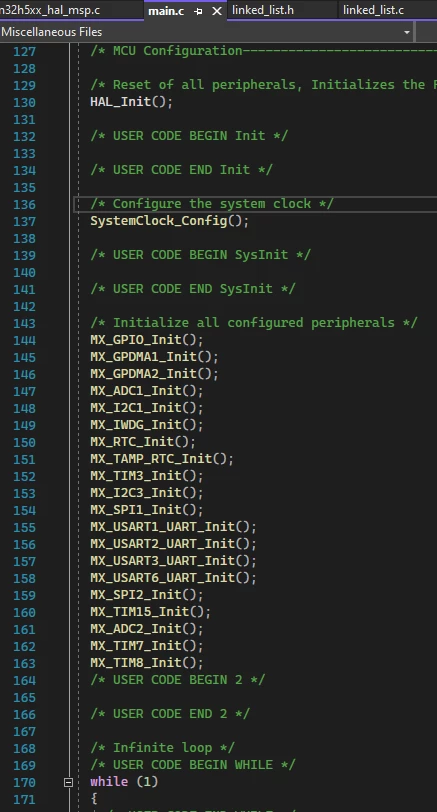This screenshot has height=812, width=437.
Task: Pin the main.c tab
Action: 198,11
